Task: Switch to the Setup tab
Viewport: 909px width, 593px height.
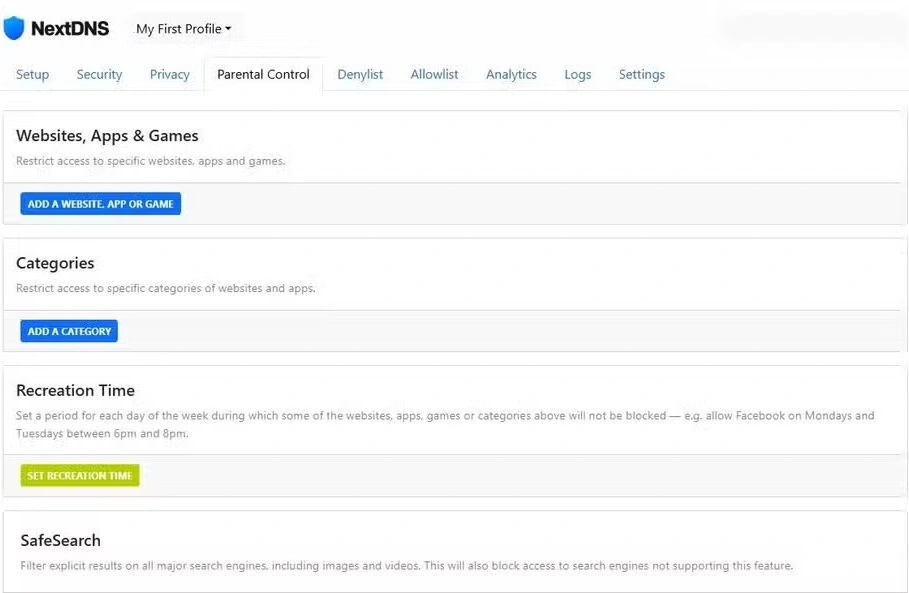Action: point(32,74)
